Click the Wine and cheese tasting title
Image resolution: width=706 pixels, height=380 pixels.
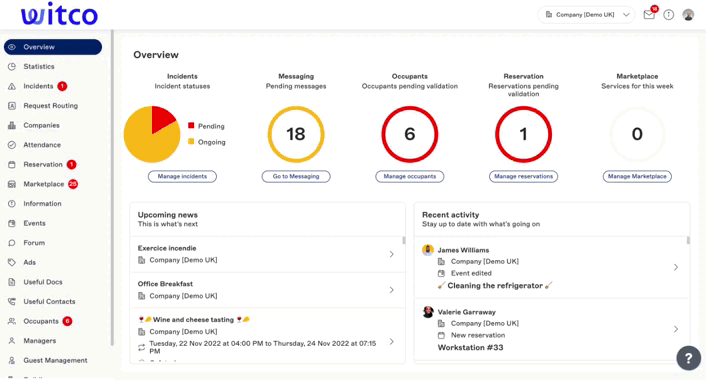194,320
